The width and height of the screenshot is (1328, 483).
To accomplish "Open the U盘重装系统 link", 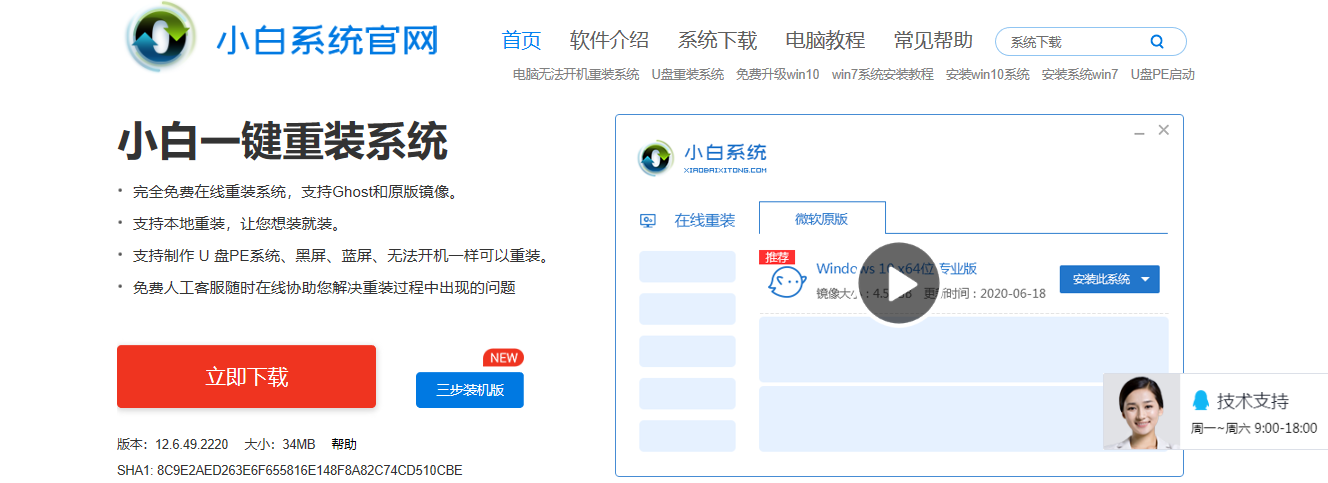I will 687,74.
